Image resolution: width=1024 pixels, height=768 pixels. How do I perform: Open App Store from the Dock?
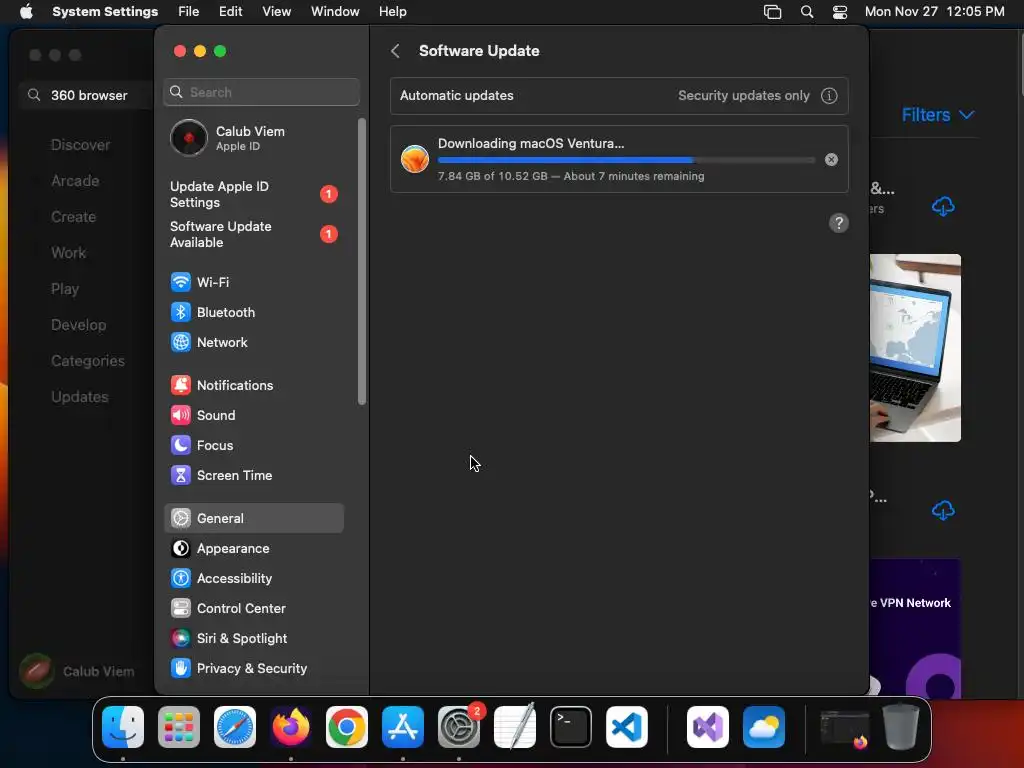[x=403, y=727]
